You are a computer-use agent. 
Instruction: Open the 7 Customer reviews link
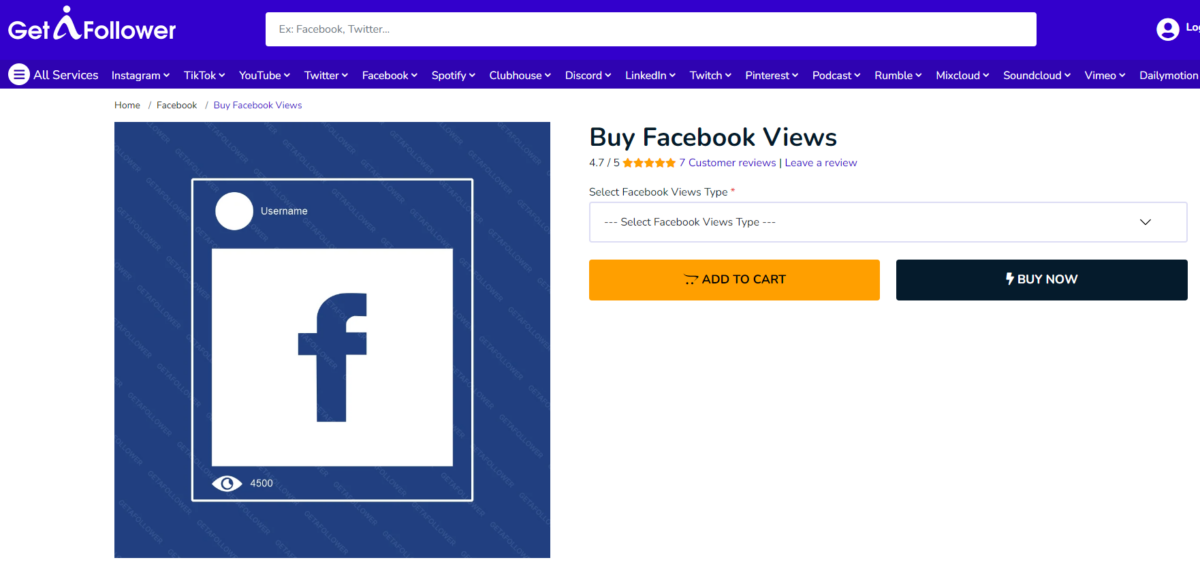pyautogui.click(x=727, y=163)
